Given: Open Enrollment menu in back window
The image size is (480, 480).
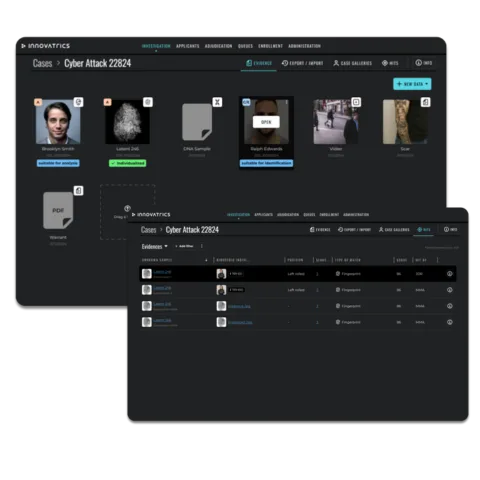Looking at the screenshot, I should [270, 46].
